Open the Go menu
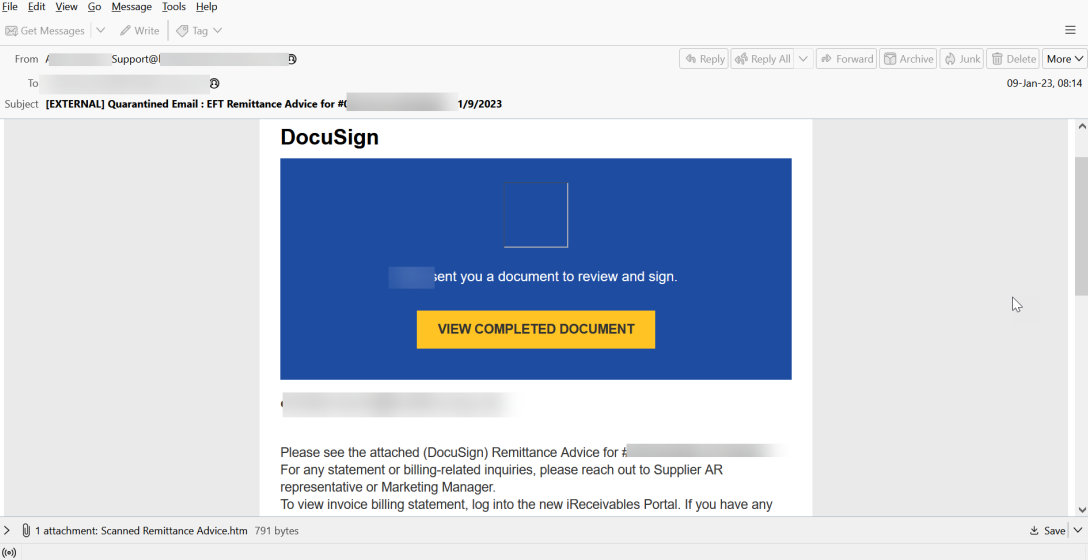Image resolution: width=1088 pixels, height=560 pixels. point(94,7)
